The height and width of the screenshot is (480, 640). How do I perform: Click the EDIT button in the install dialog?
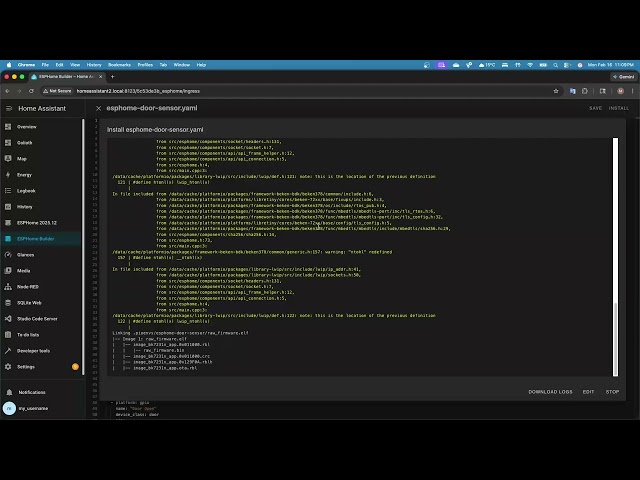(588, 392)
